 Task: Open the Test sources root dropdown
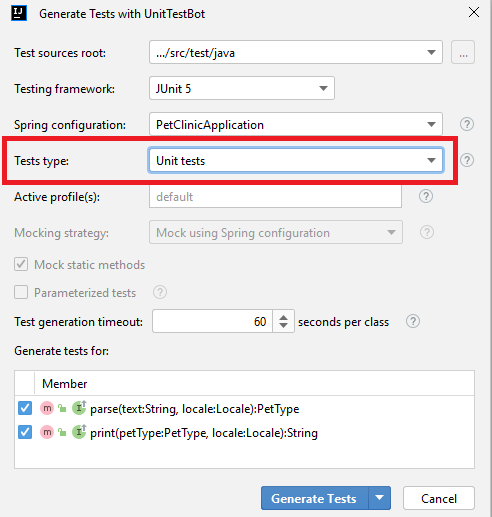pos(296,52)
